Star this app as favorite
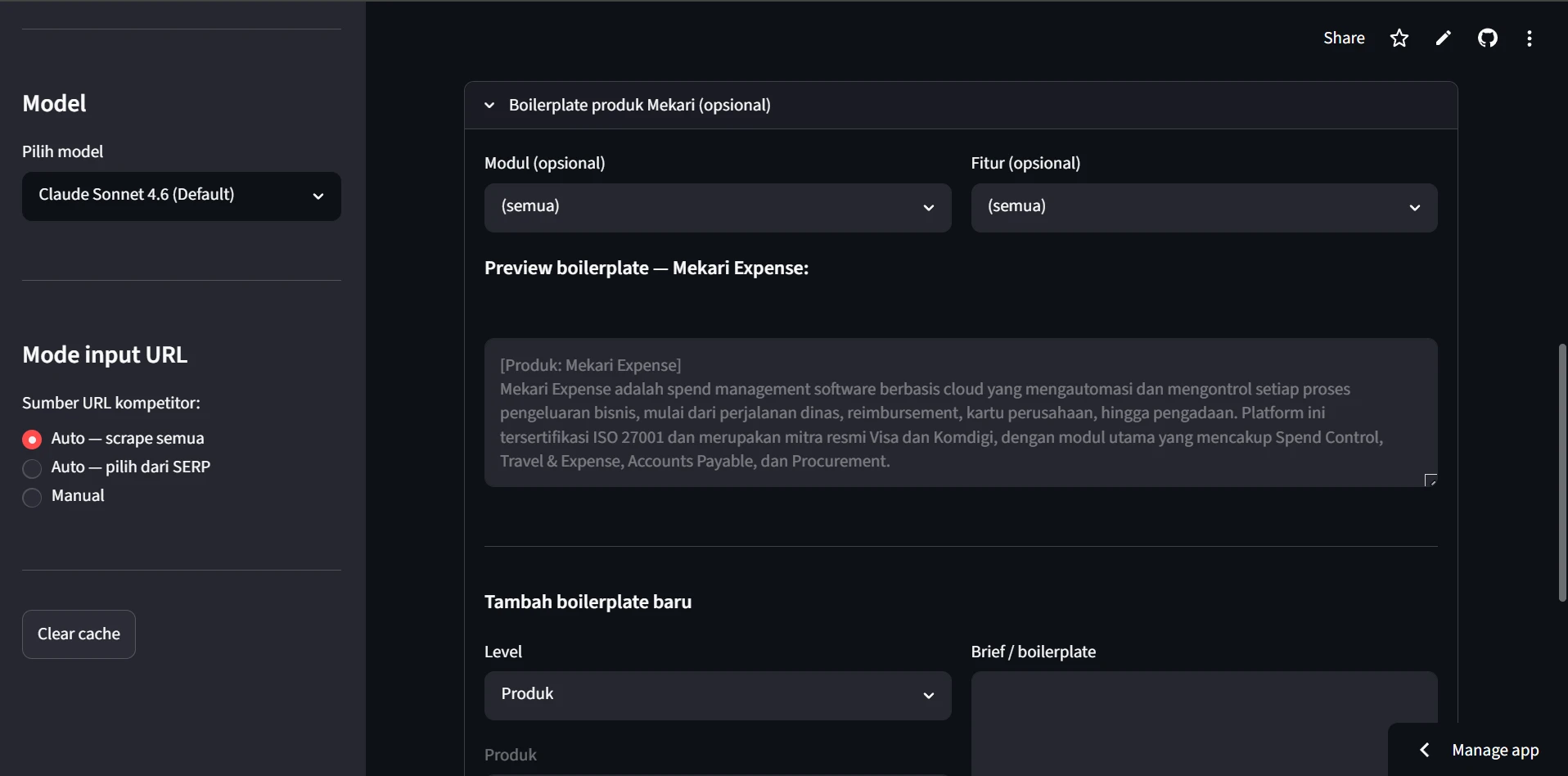The height and width of the screenshot is (776, 1568). pyautogui.click(x=1399, y=38)
